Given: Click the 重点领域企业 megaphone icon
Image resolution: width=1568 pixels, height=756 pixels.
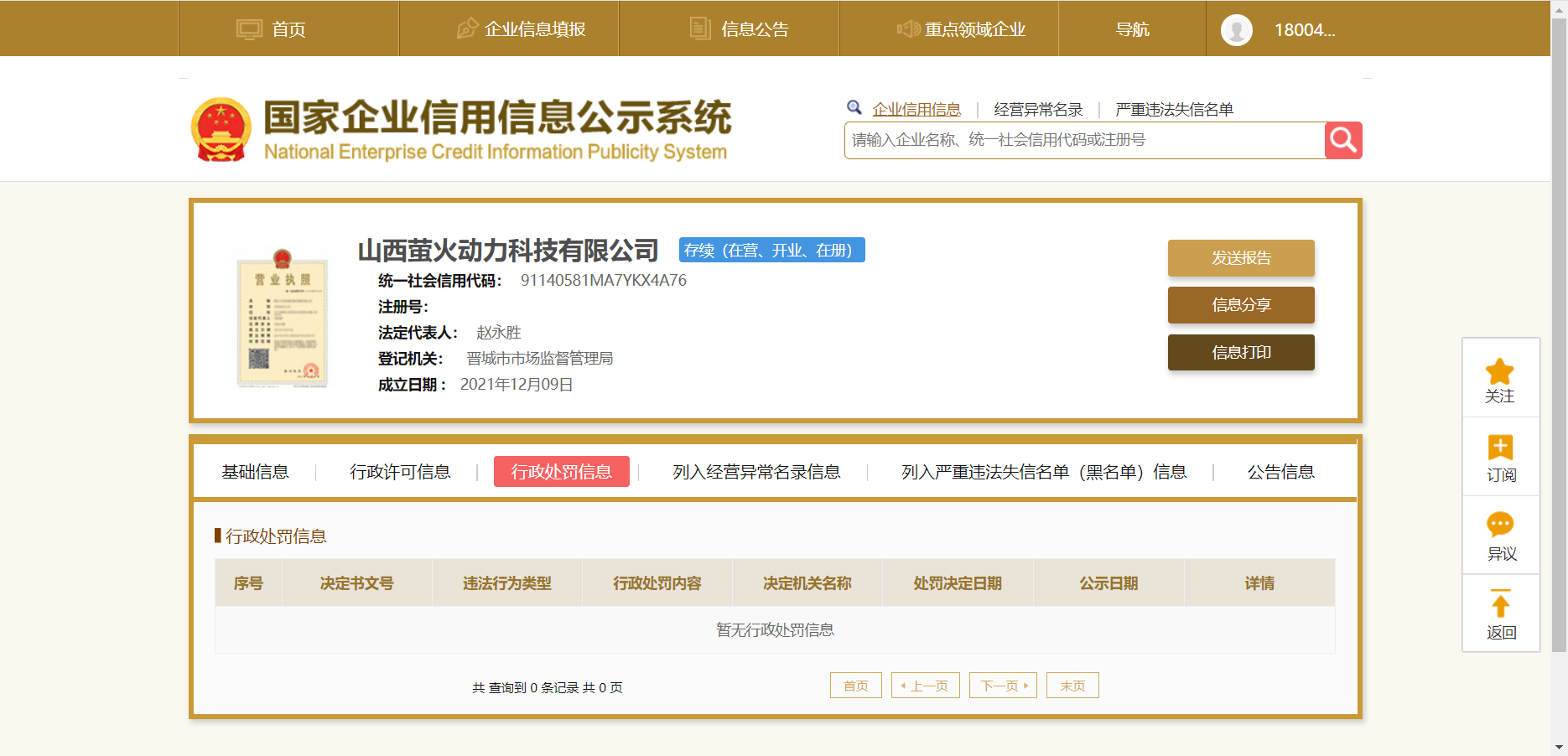Looking at the screenshot, I should pyautogui.click(x=908, y=29).
